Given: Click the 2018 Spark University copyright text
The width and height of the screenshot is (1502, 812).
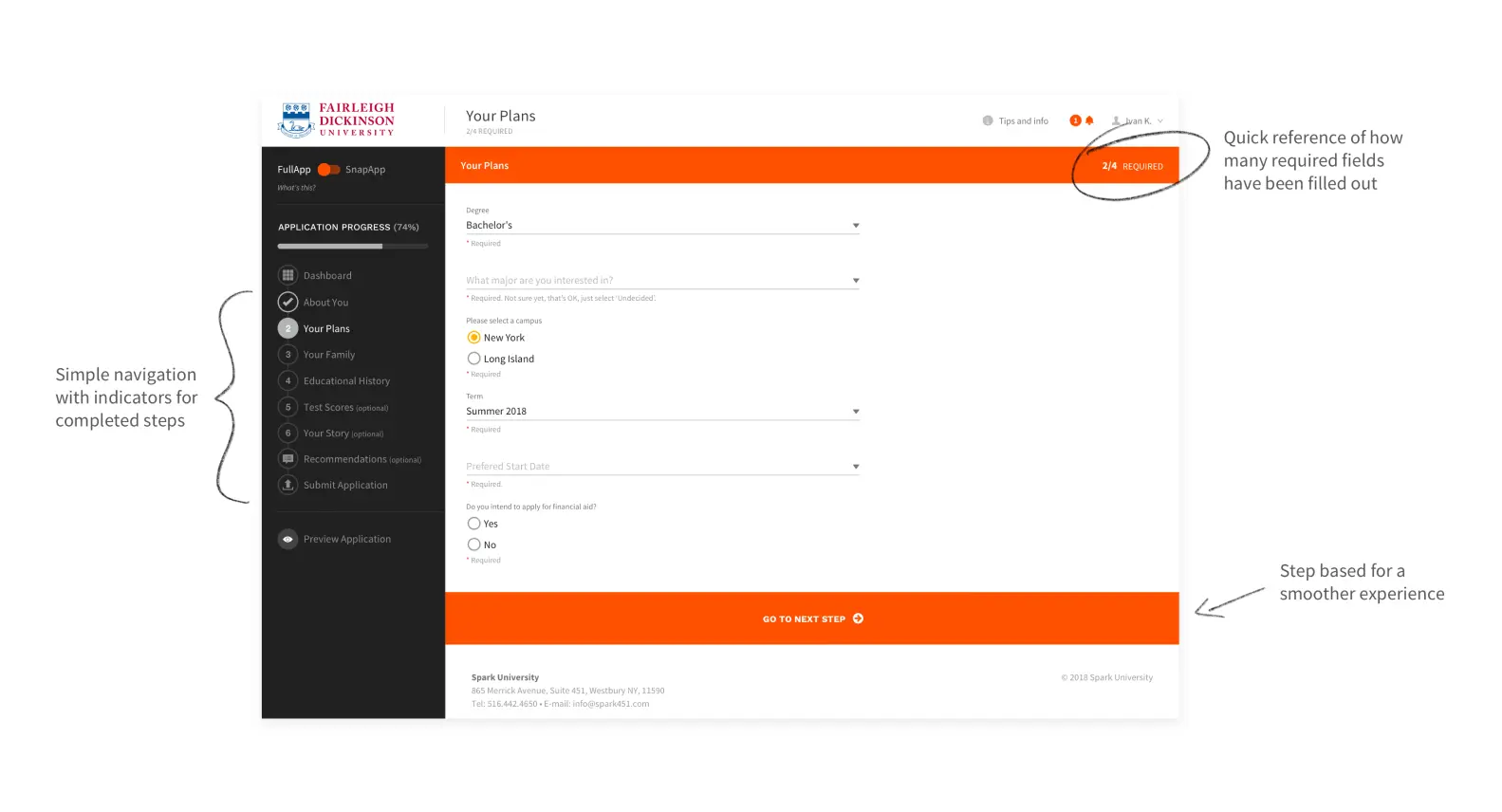Looking at the screenshot, I should (x=1107, y=677).
